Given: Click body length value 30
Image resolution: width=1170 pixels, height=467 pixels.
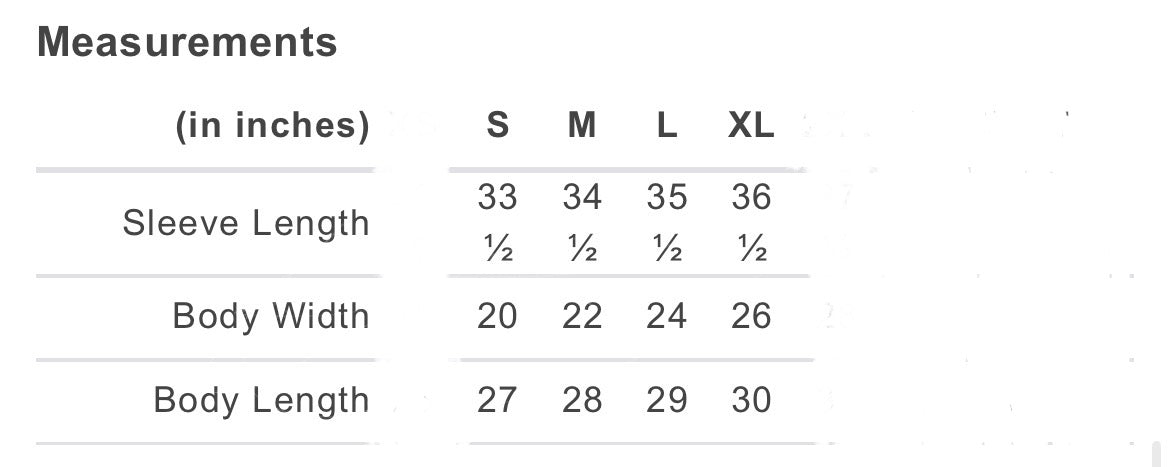Looking at the screenshot, I should point(751,400).
